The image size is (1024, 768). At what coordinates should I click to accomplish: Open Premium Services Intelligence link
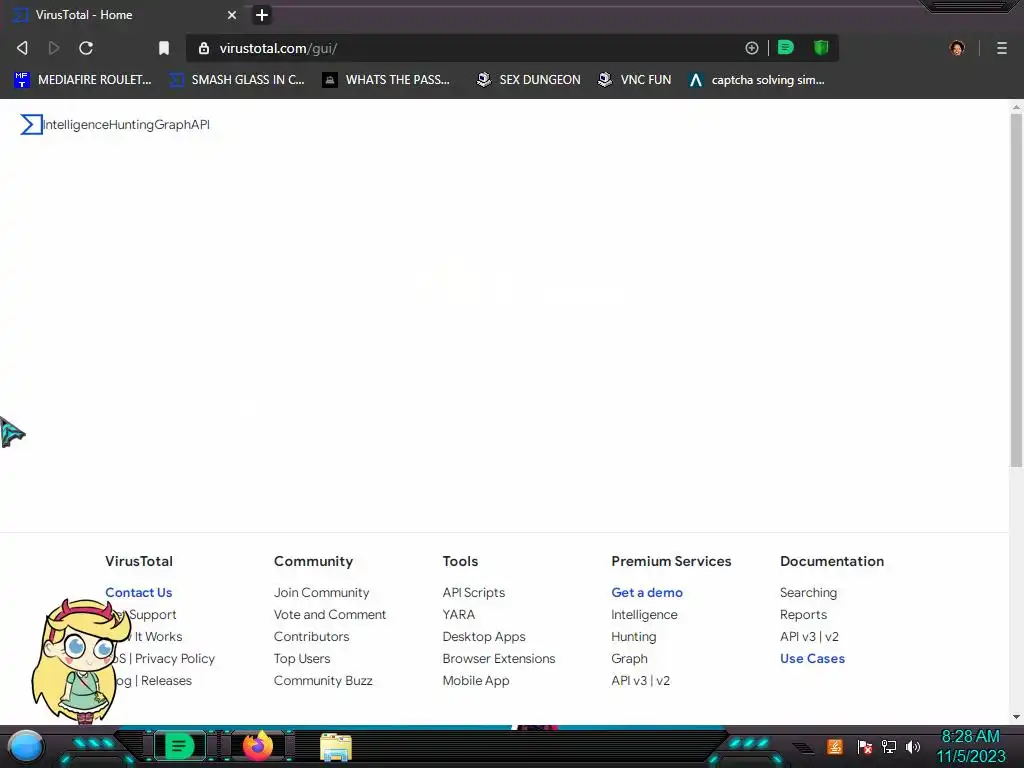(x=644, y=615)
